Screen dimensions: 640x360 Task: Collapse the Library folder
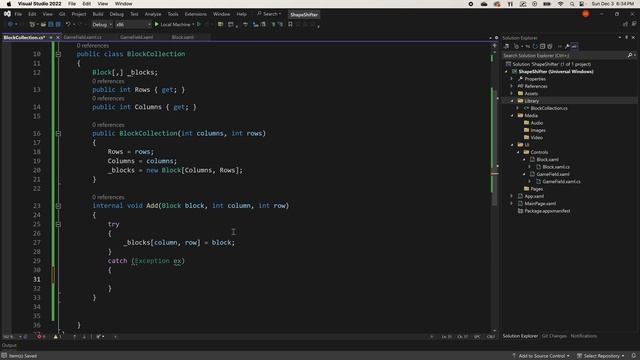(512, 101)
